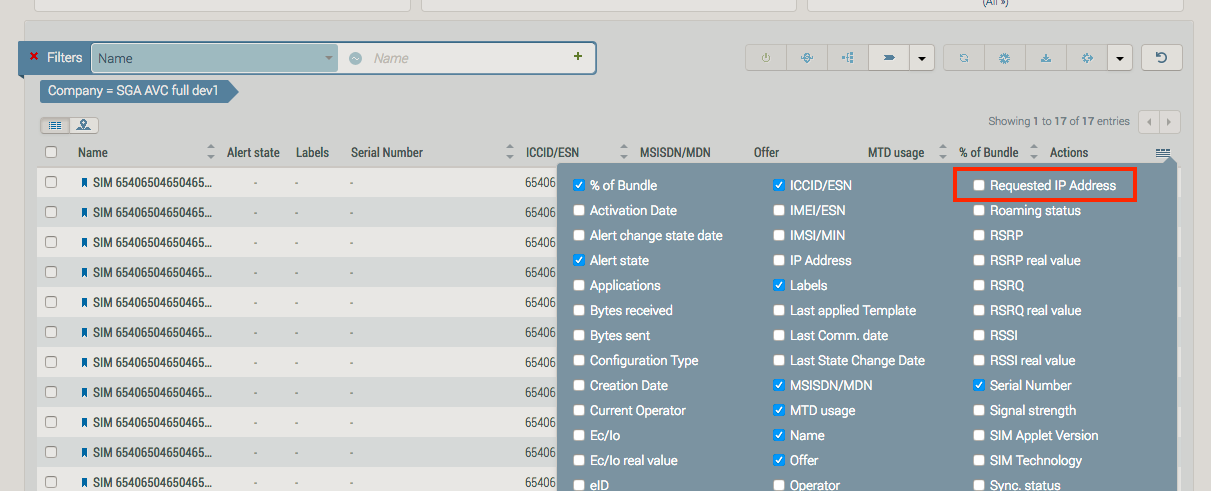Add filter with the green plus icon
This screenshot has height=491, width=1211.
[578, 57]
